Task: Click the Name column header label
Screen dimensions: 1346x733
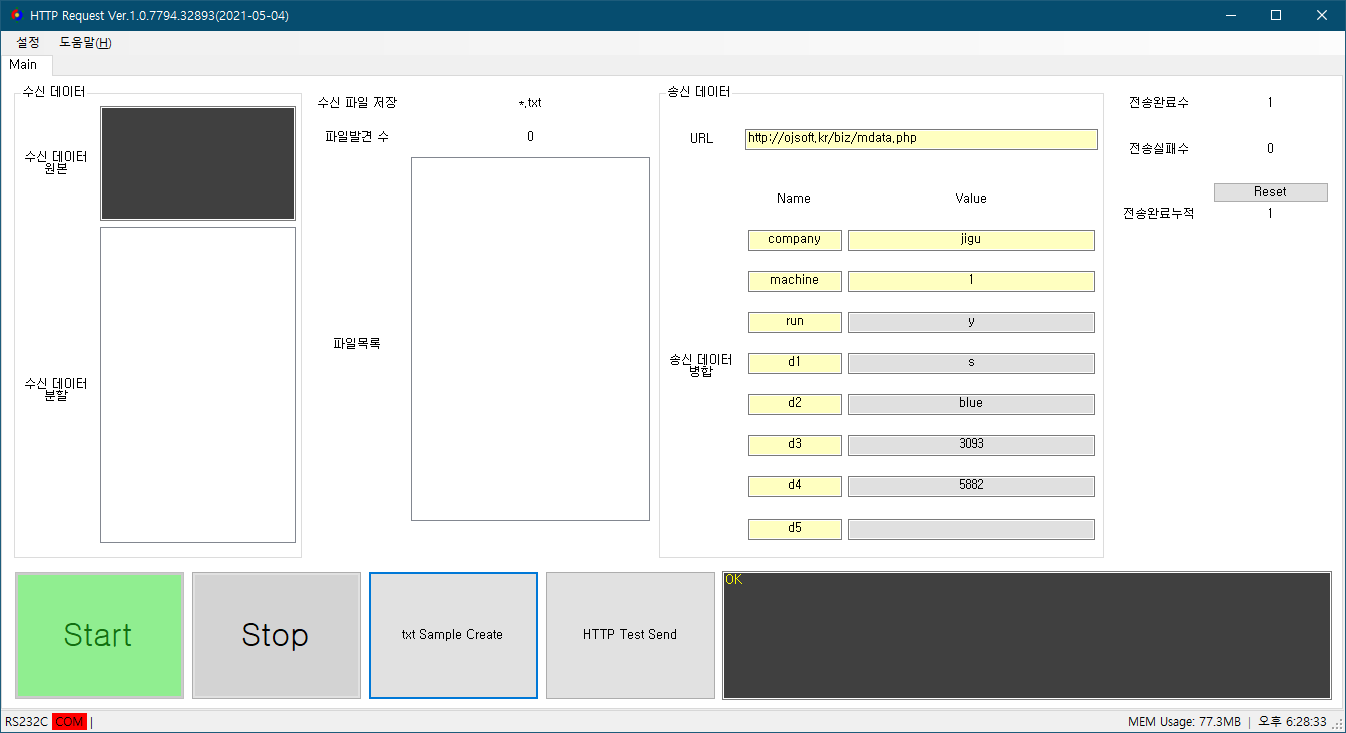Action: (794, 199)
